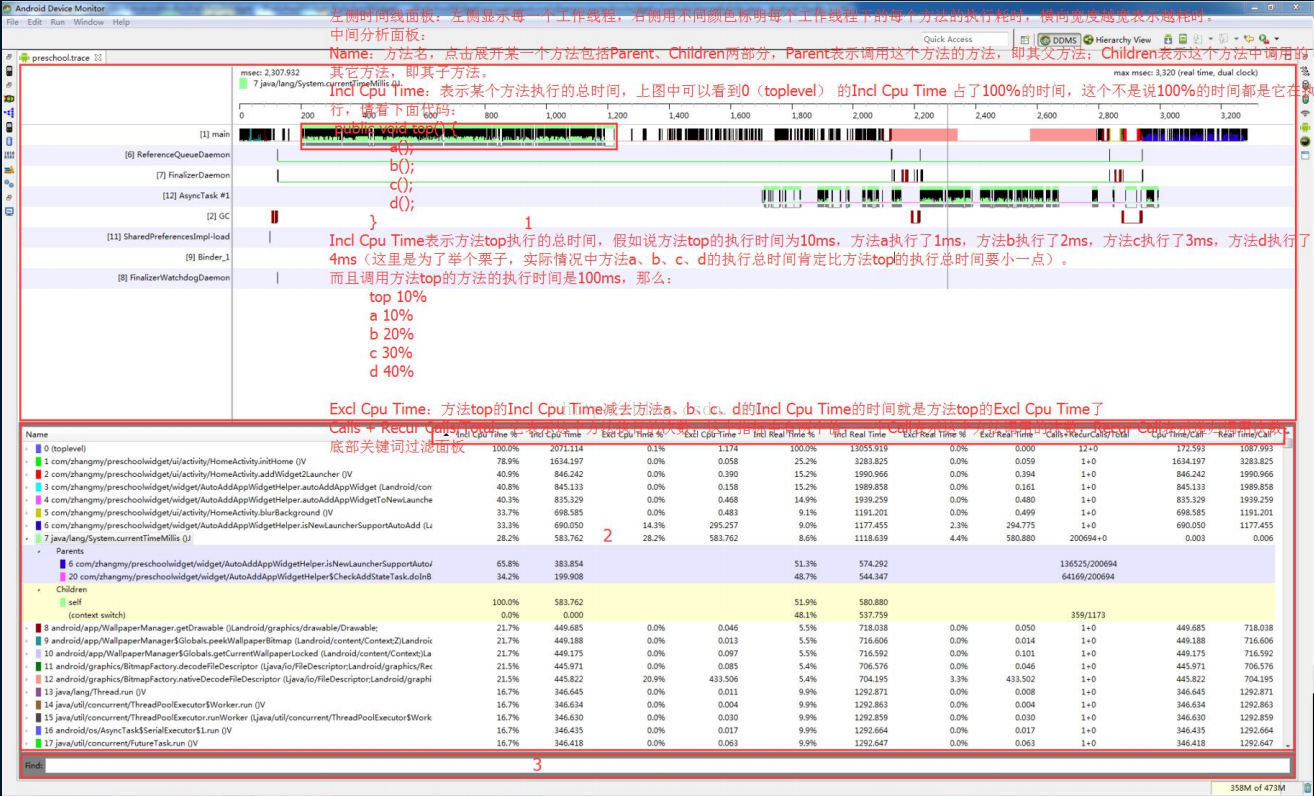Click the blue cylinder icon in left sidebar
Image resolution: width=1314 pixels, height=796 pixels.
click(9, 141)
